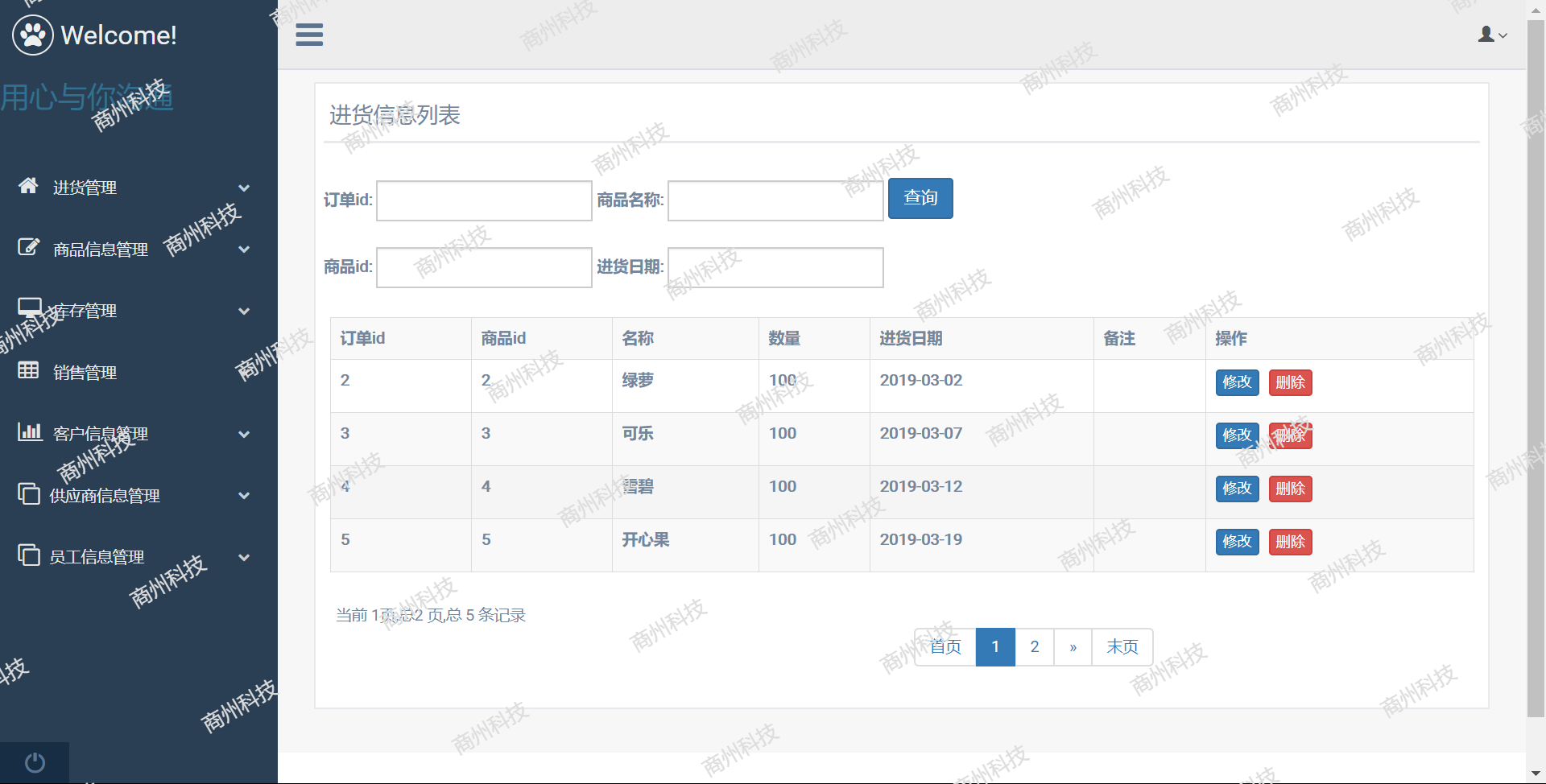Click the copy icon beside 供应商信息管理

tap(29, 493)
